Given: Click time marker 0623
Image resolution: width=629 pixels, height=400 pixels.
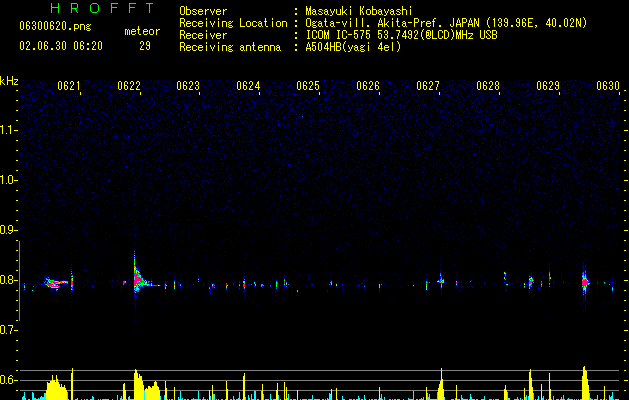Looking at the screenshot, I should [188, 86].
